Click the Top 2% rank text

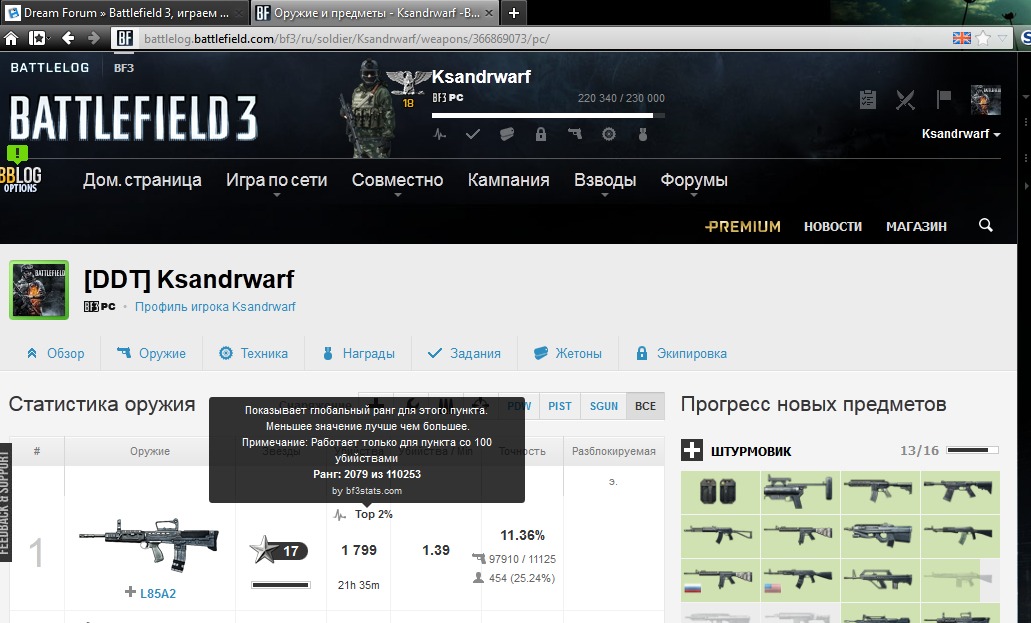(373, 514)
